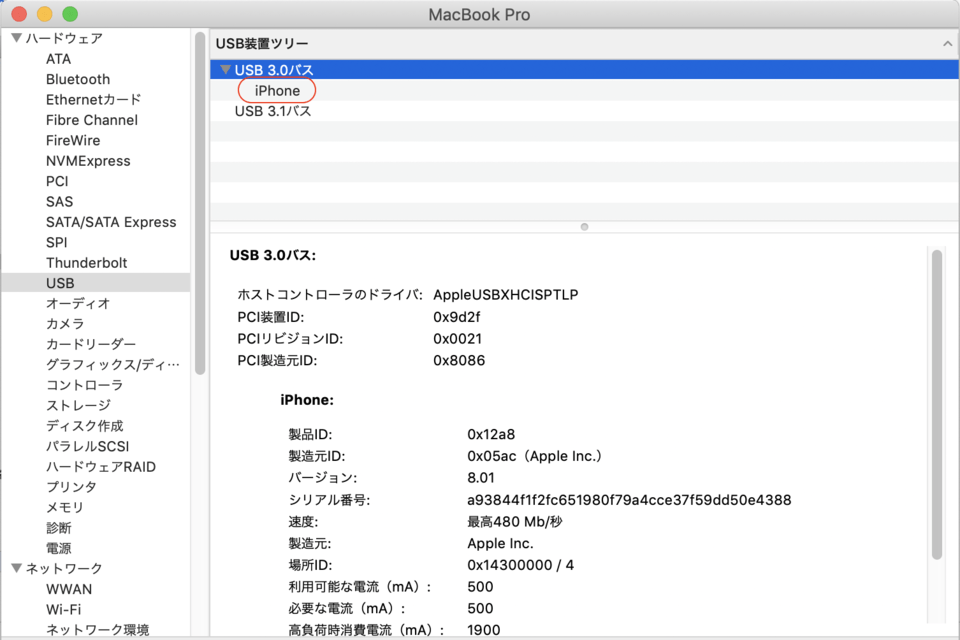Click the USB 3.0バス: details heading
This screenshot has height=640, width=960.
(x=273, y=255)
